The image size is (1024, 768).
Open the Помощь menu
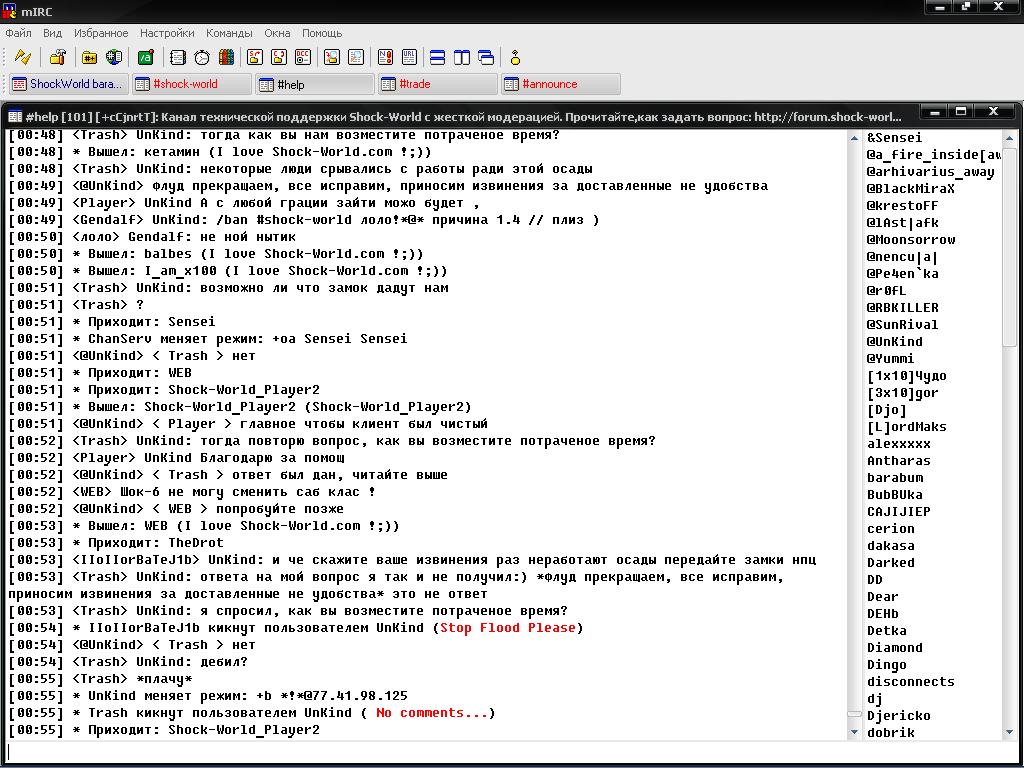pyautogui.click(x=322, y=33)
